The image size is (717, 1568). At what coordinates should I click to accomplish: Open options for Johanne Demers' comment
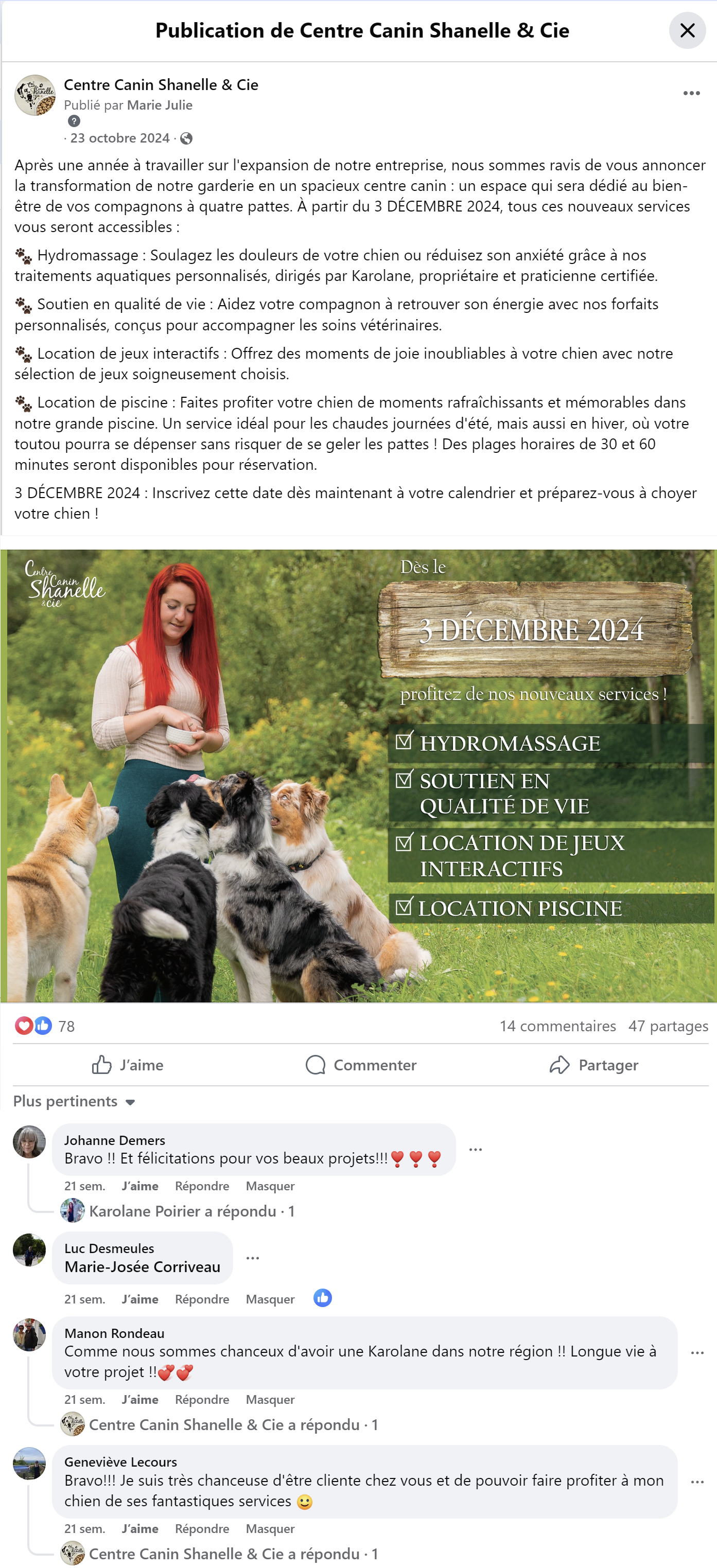click(476, 1149)
